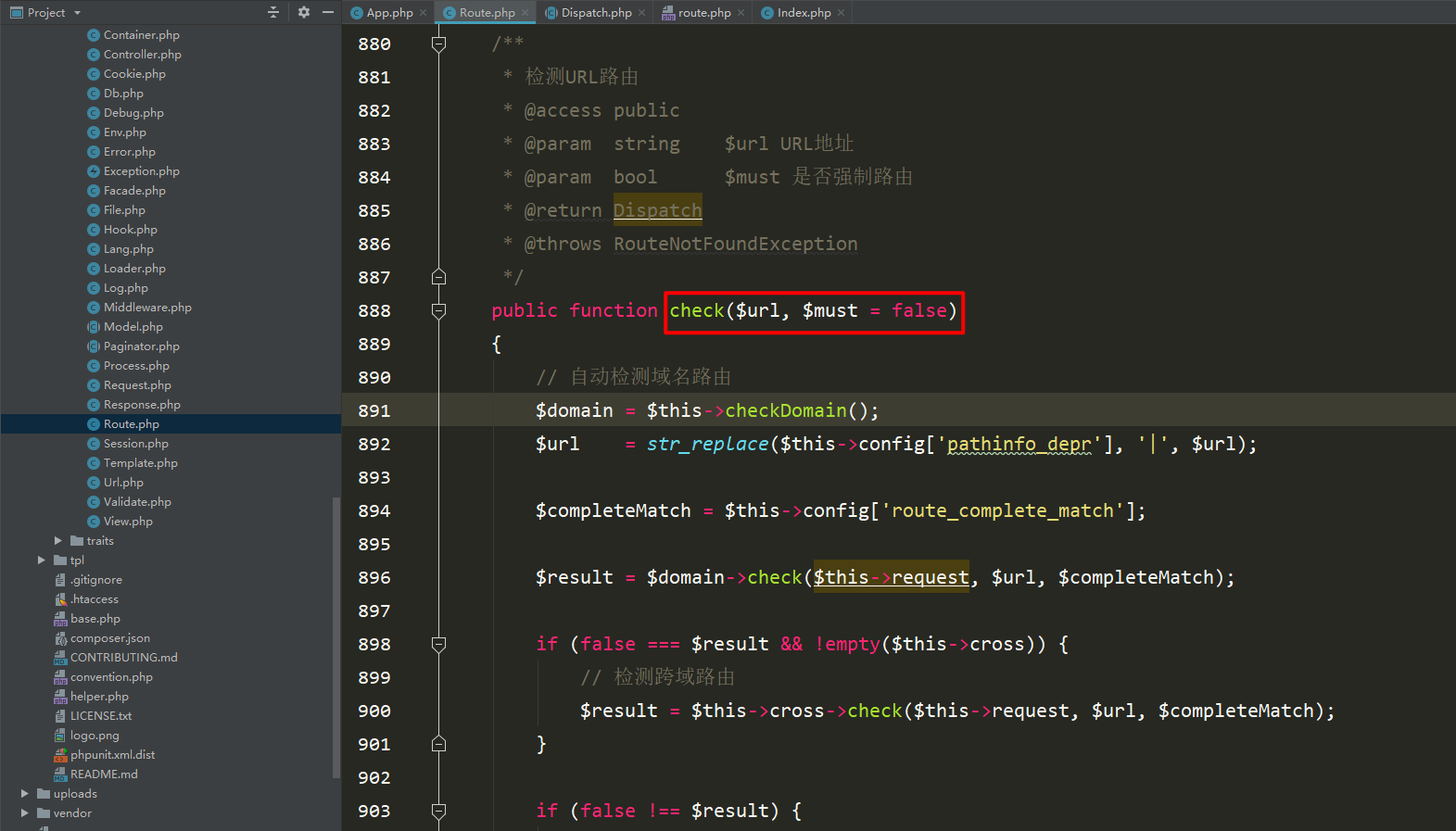Click the Response.php class icon
Viewport: 1456px width, 831px height.
(94, 405)
